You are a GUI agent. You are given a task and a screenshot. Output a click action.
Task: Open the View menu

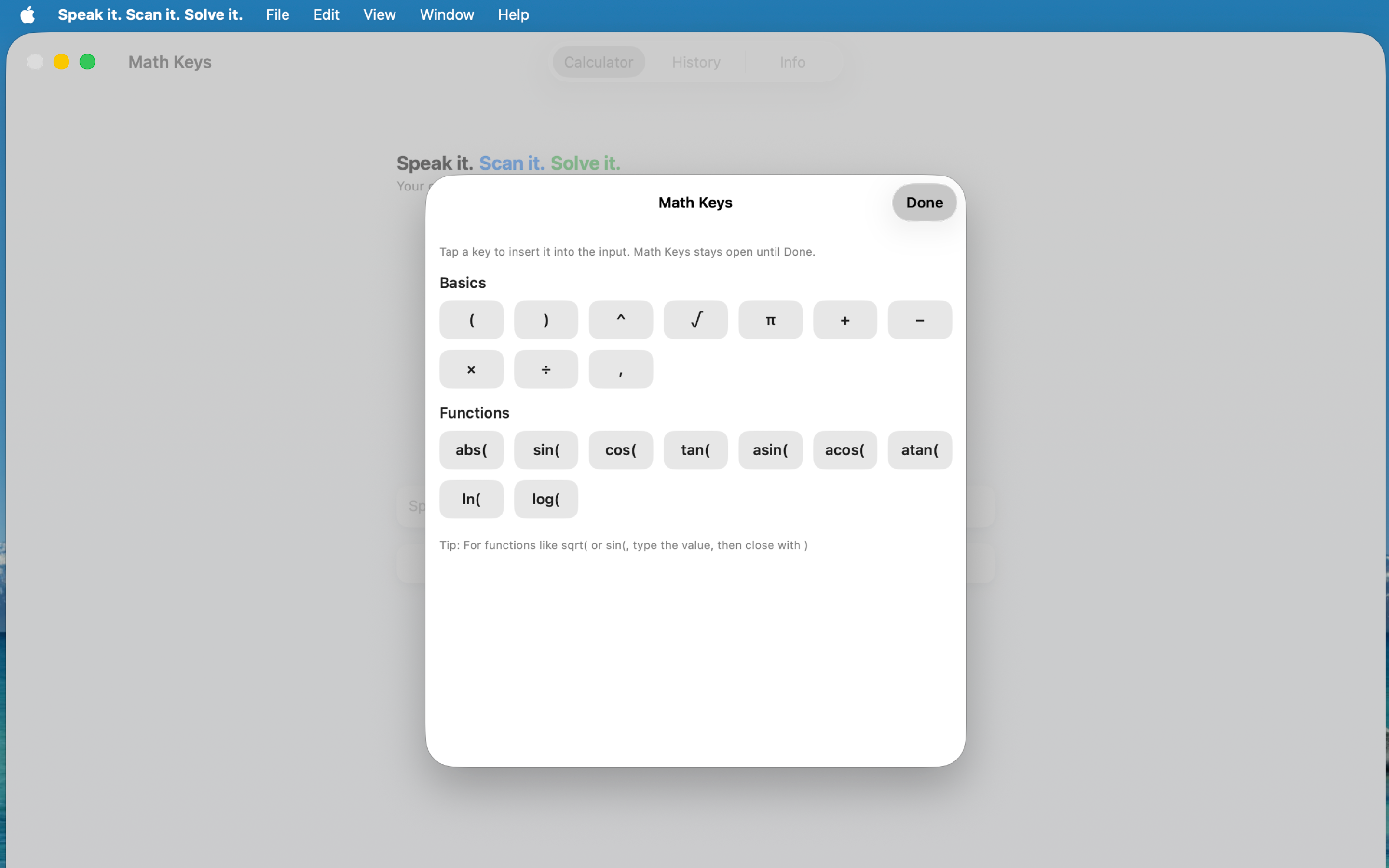380,15
